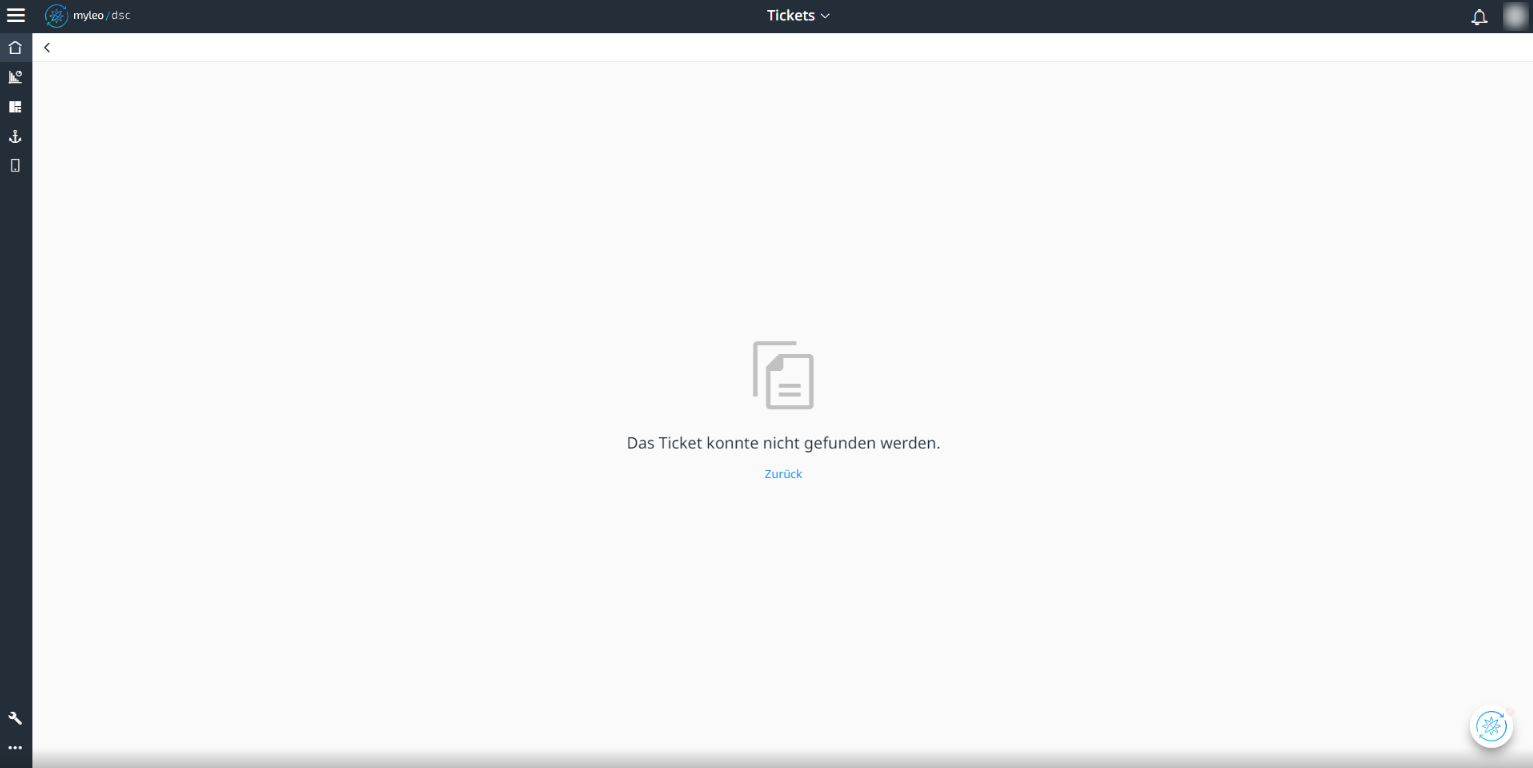Go to Home in sidebar
Image resolution: width=1533 pixels, height=768 pixels.
[x=15, y=47]
